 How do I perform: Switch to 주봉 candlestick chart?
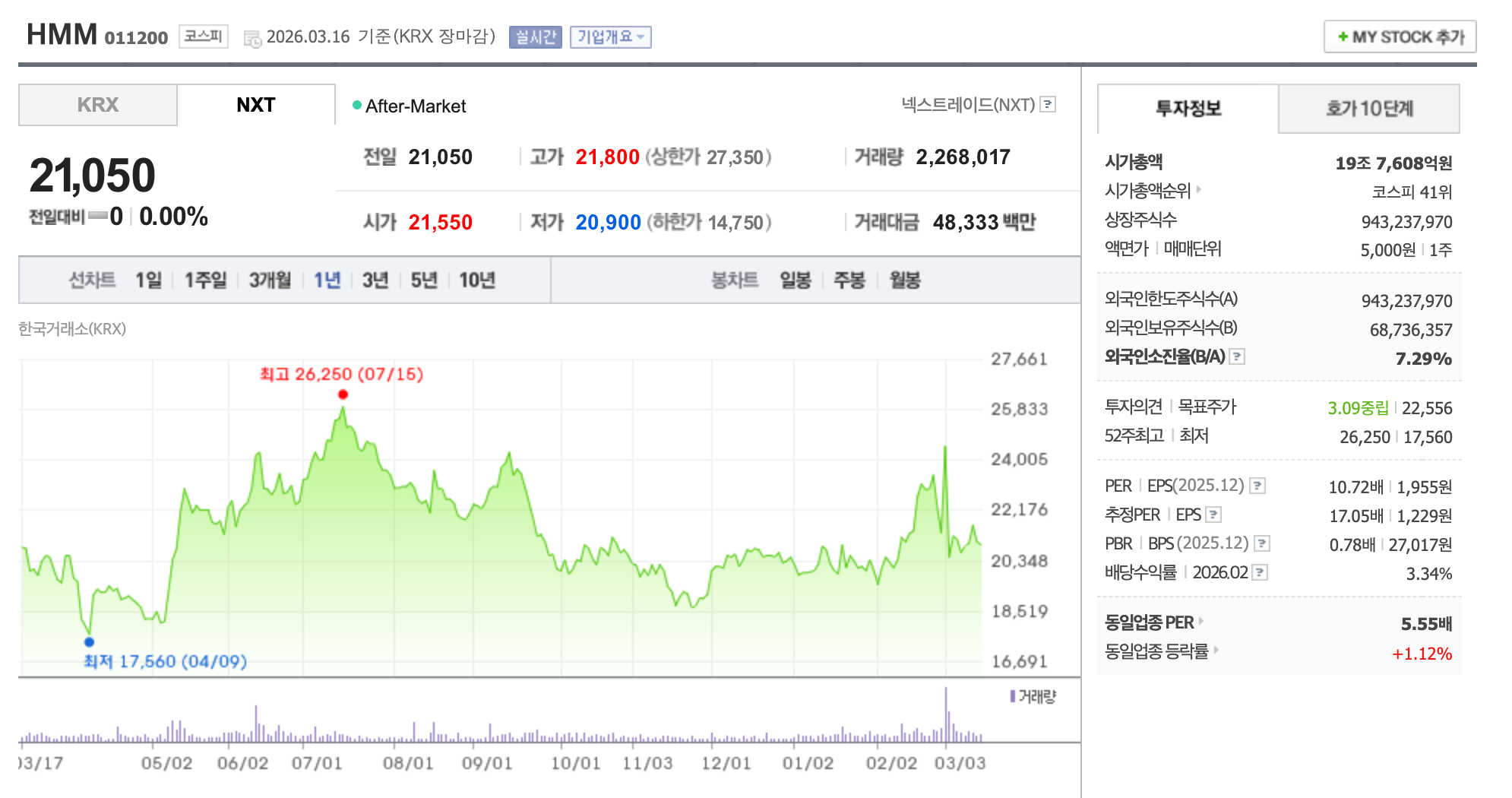coord(849,280)
